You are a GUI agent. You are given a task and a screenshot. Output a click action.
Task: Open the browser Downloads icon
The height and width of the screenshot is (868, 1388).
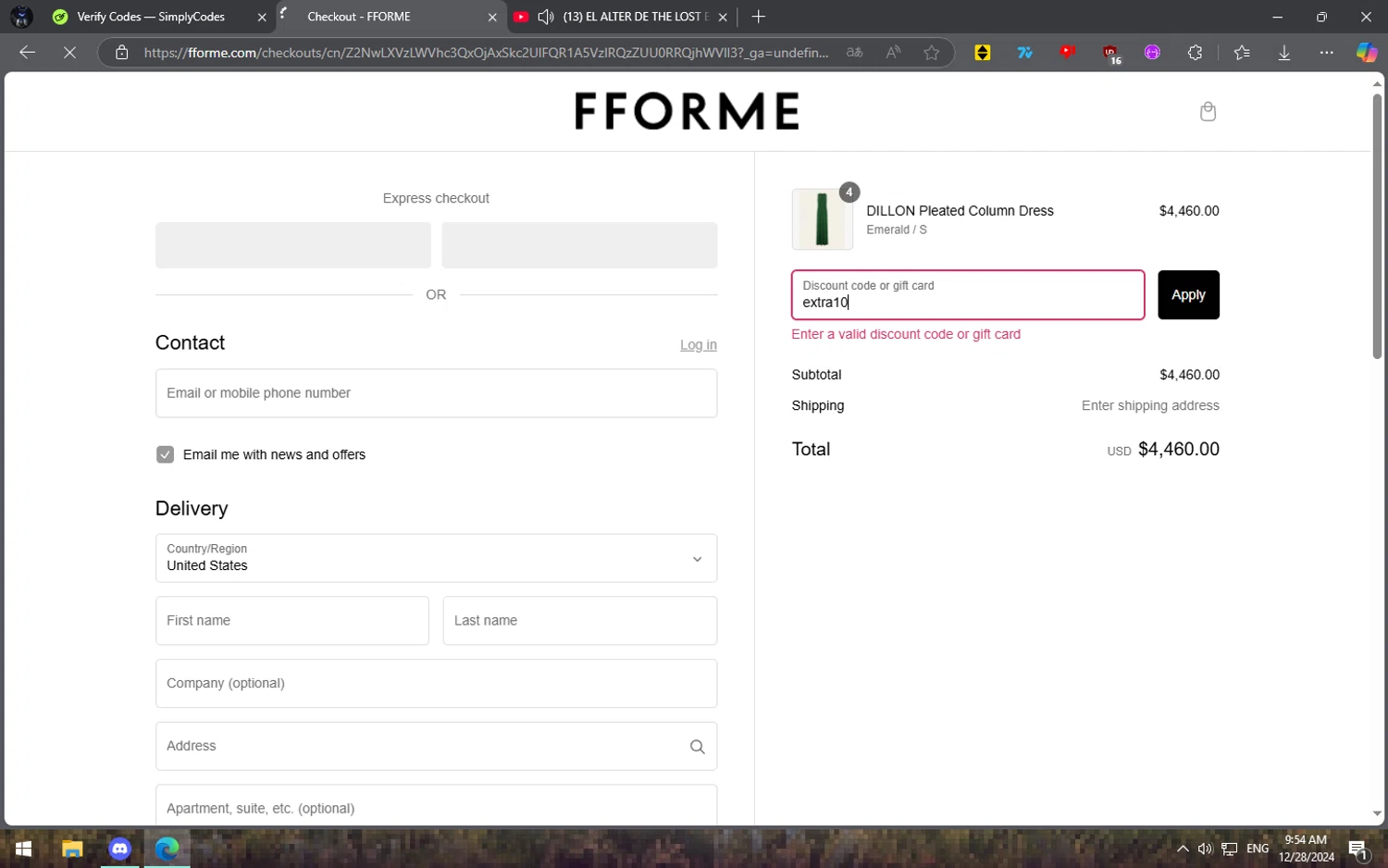coord(1284,53)
